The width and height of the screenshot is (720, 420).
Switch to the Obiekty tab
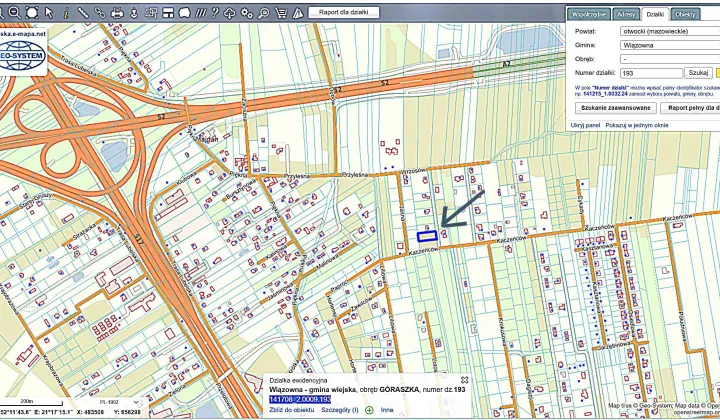click(685, 14)
